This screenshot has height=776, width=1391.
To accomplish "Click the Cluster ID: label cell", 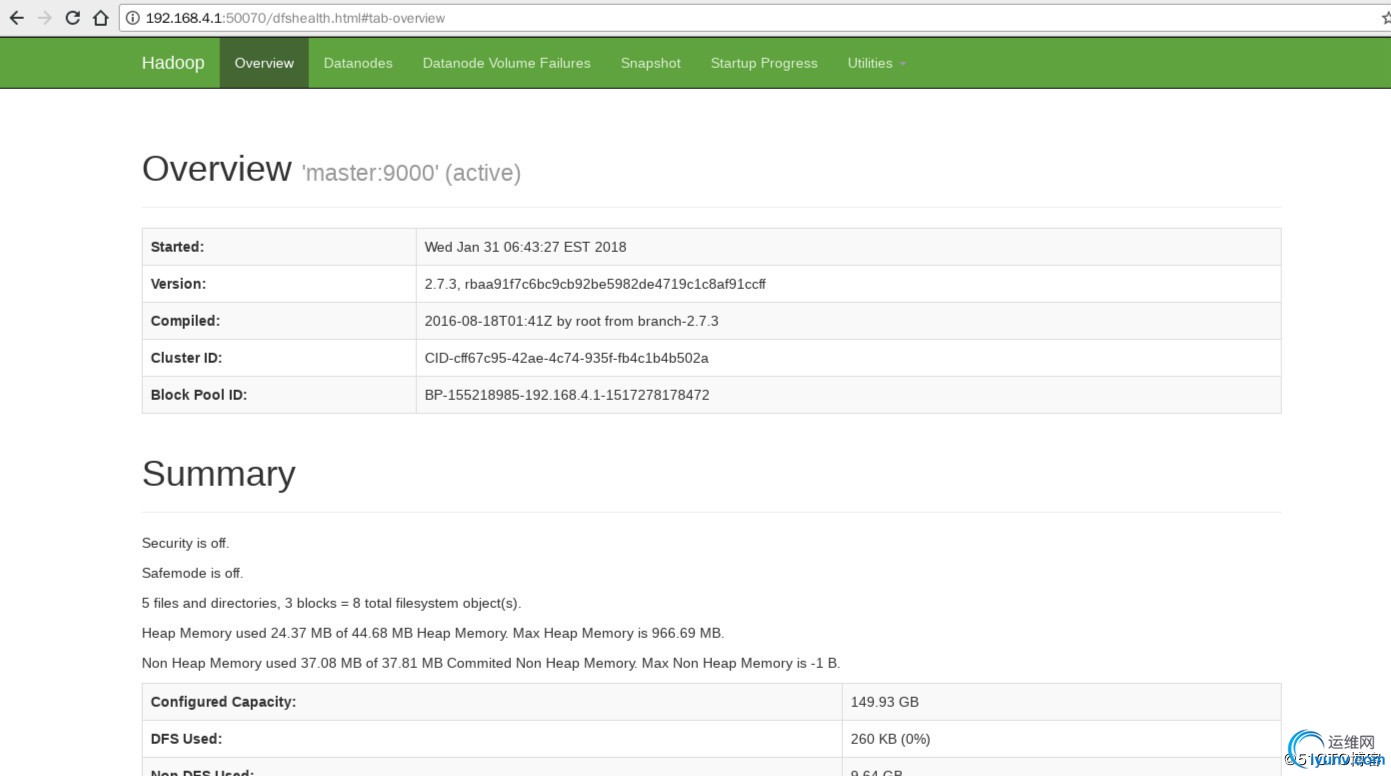I will [279, 358].
